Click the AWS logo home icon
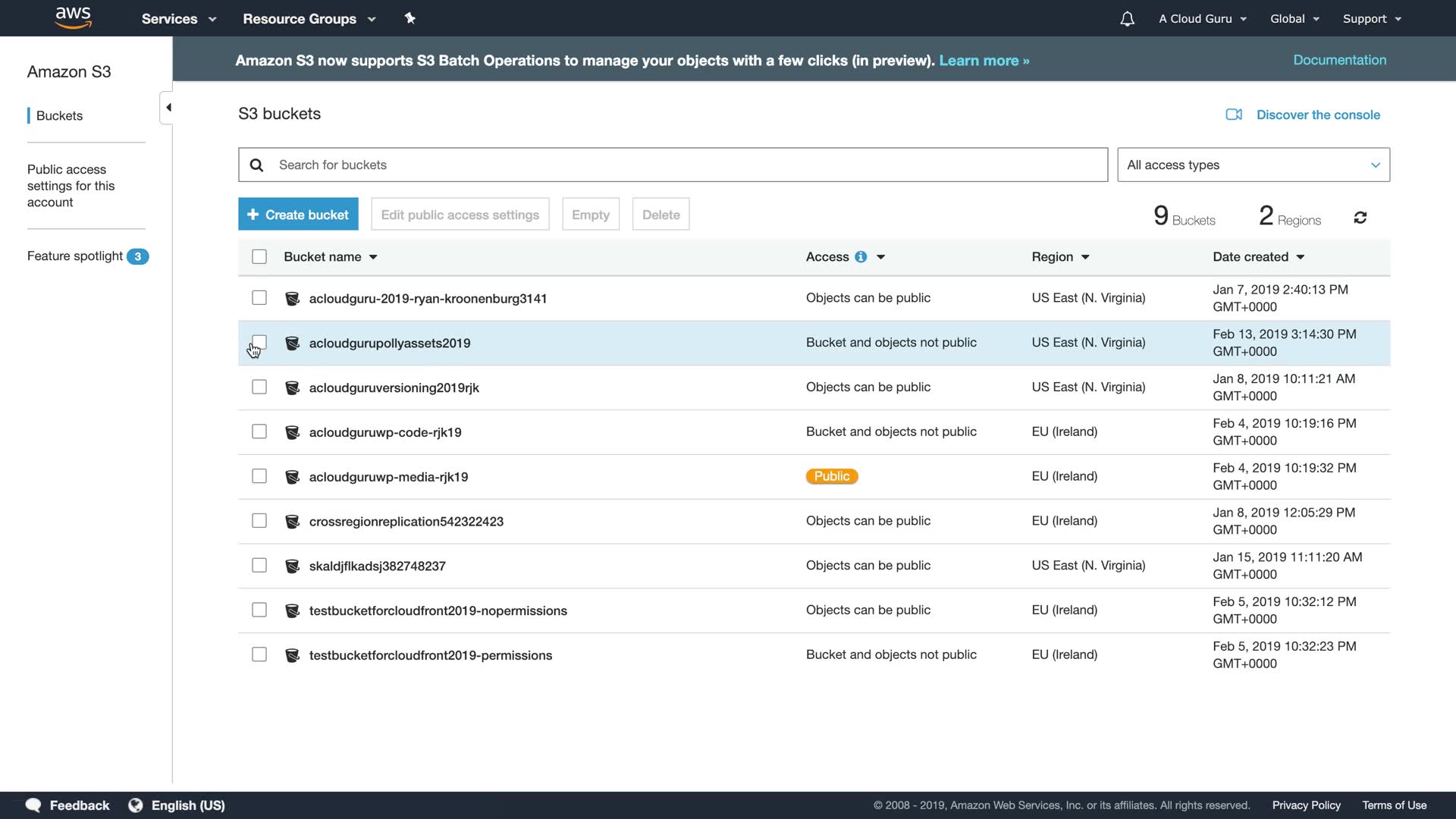 click(73, 18)
